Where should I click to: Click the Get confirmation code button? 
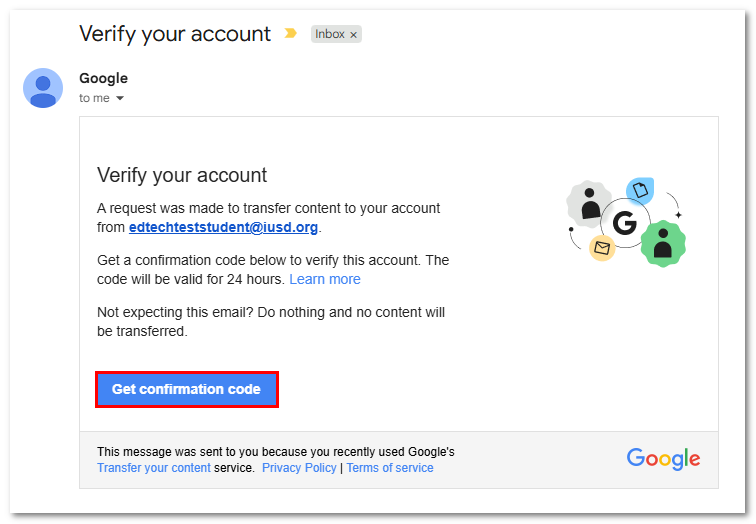pyautogui.click(x=187, y=389)
